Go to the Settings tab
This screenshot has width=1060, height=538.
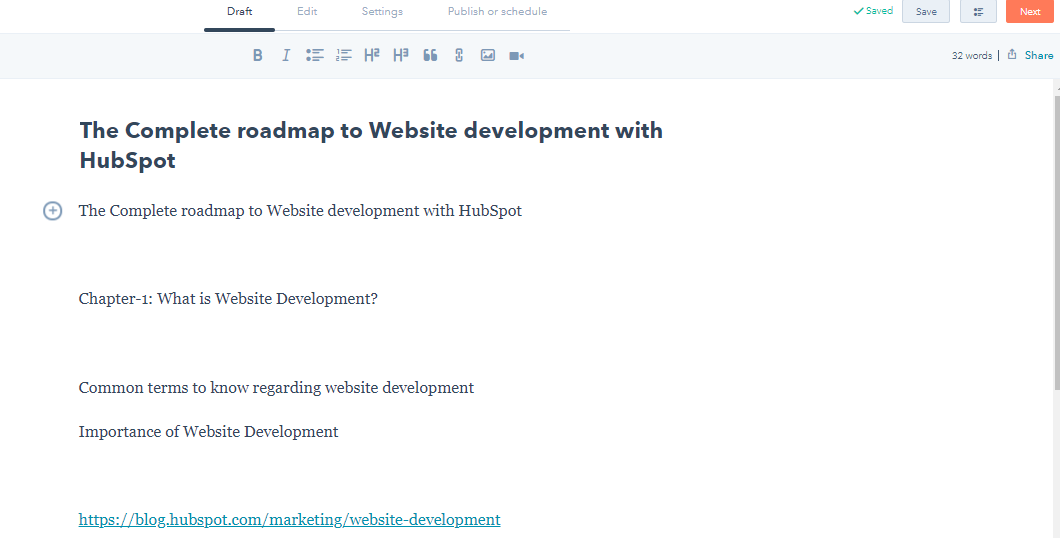tap(382, 11)
